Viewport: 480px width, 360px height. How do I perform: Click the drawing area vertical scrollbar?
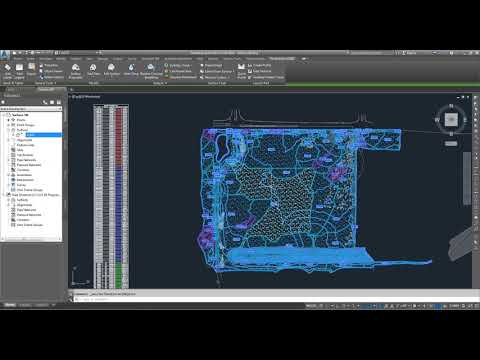click(467, 179)
